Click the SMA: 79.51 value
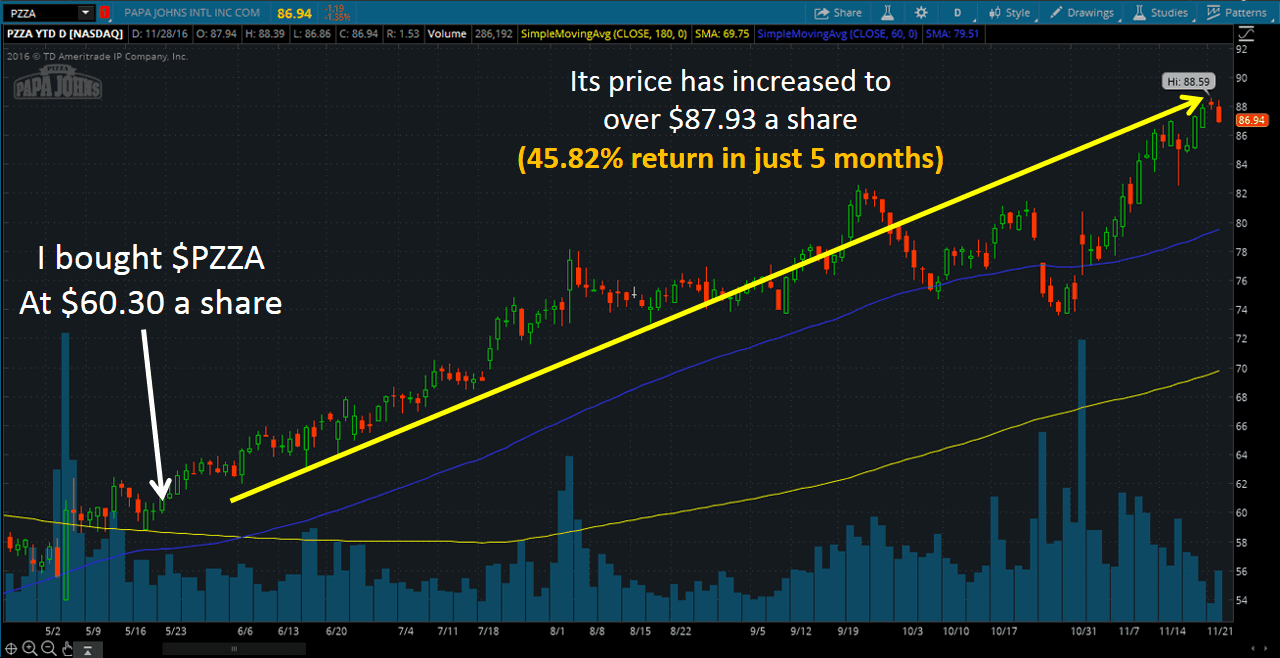 pos(953,34)
